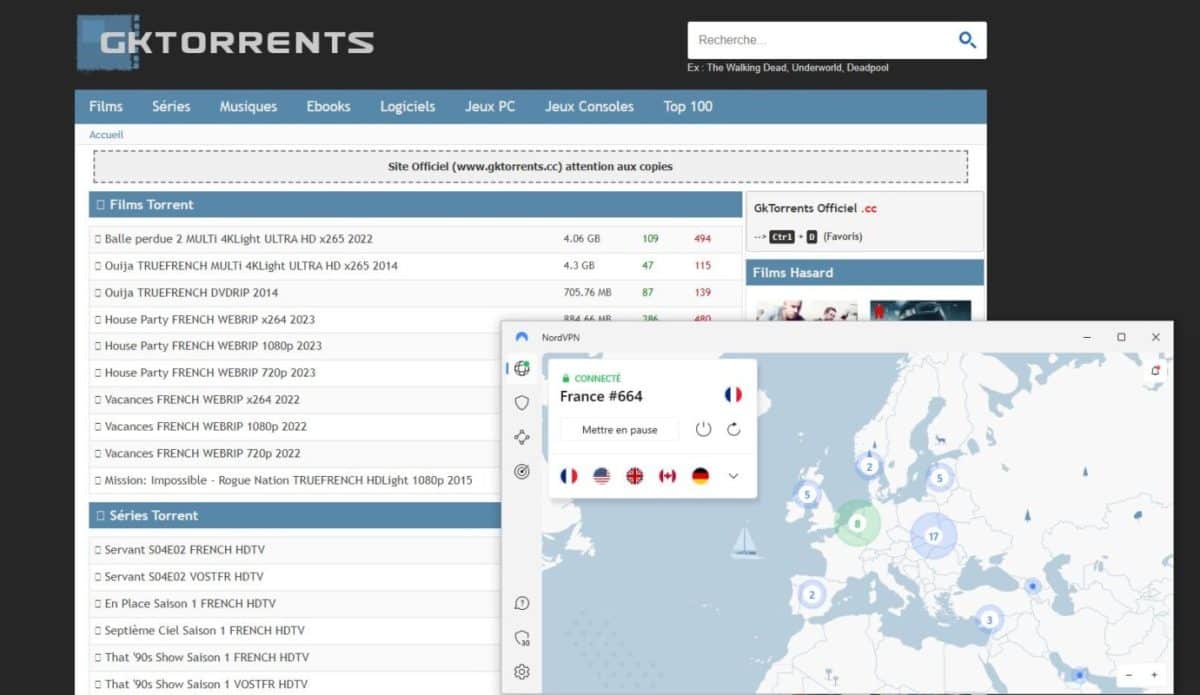This screenshot has height=695, width=1200.
Task: Click the 4.06 GB size cell
Action: coord(581,239)
